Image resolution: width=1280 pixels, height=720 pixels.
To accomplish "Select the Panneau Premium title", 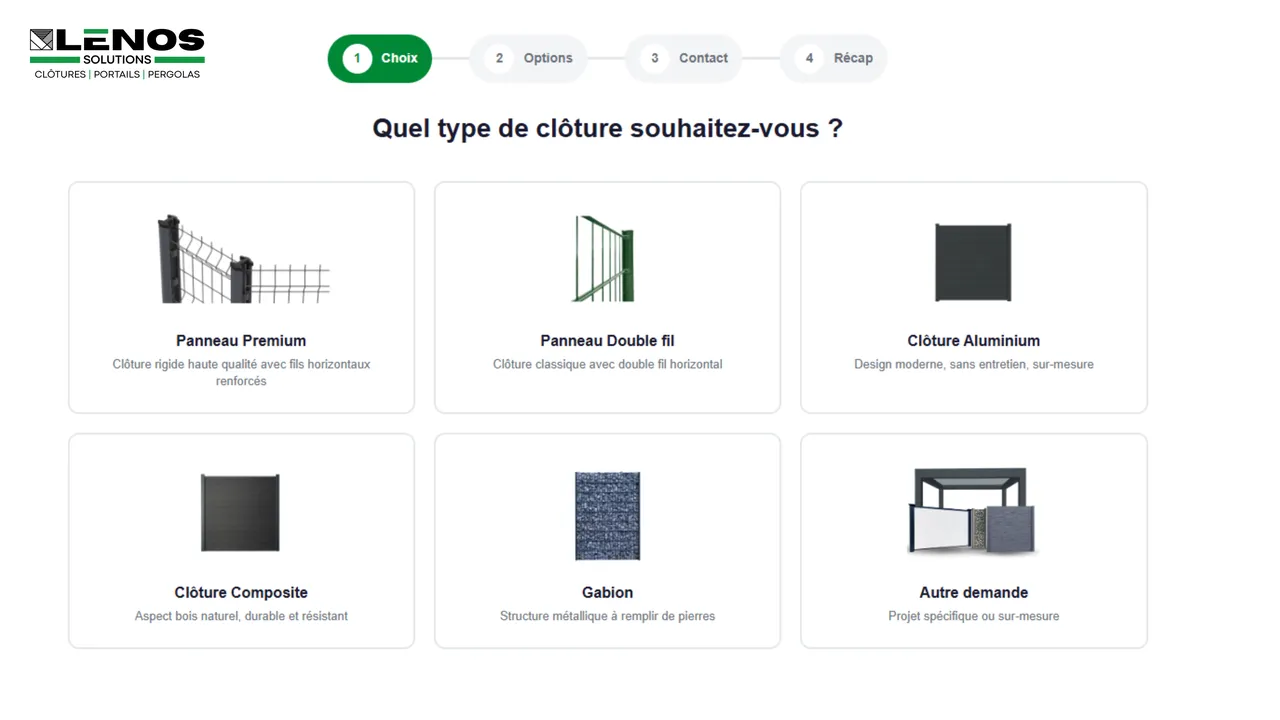I will tap(241, 341).
